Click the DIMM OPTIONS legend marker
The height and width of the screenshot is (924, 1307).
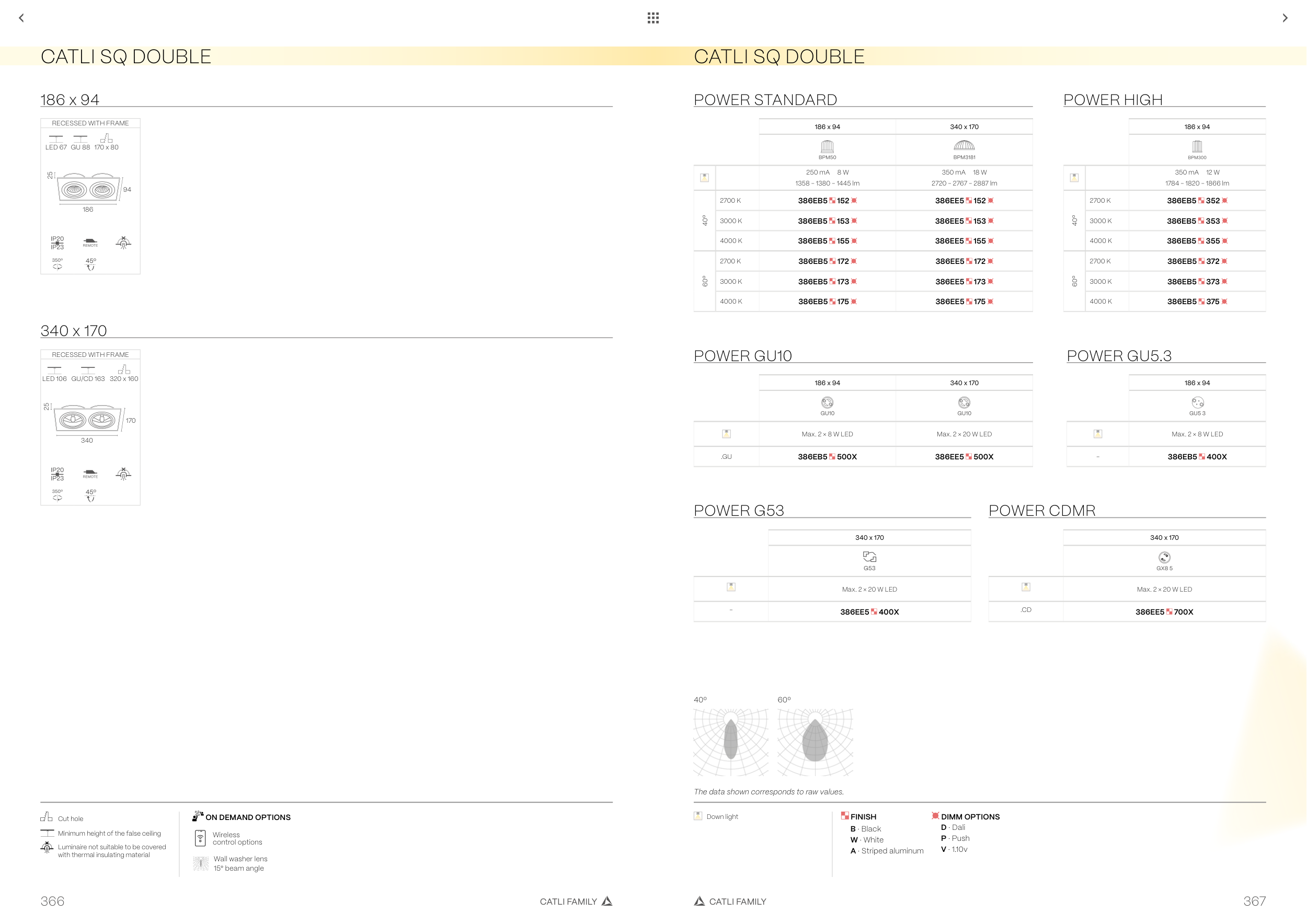pyautogui.click(x=935, y=816)
